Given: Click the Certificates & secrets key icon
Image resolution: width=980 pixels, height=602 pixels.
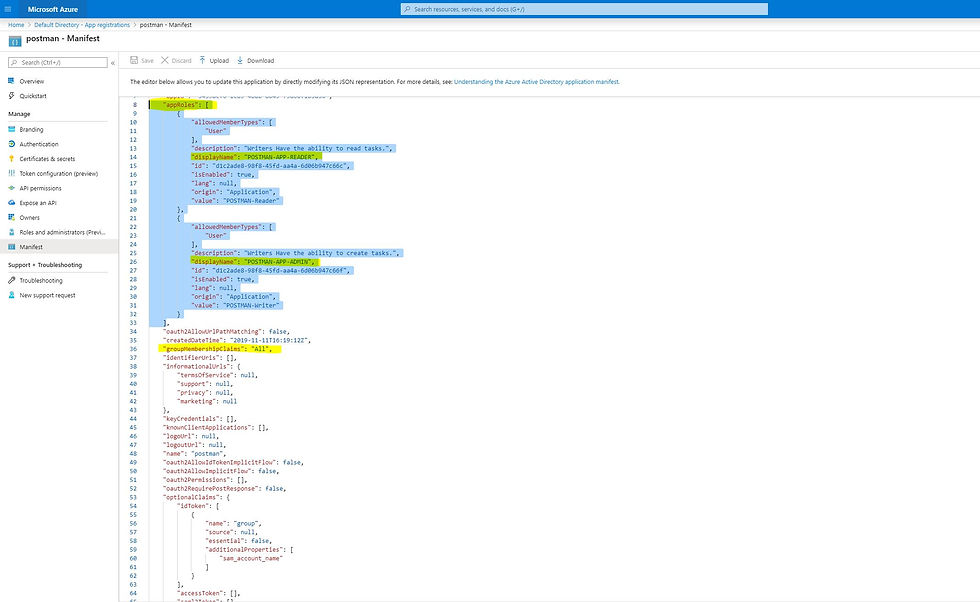Looking at the screenshot, I should [11, 159].
